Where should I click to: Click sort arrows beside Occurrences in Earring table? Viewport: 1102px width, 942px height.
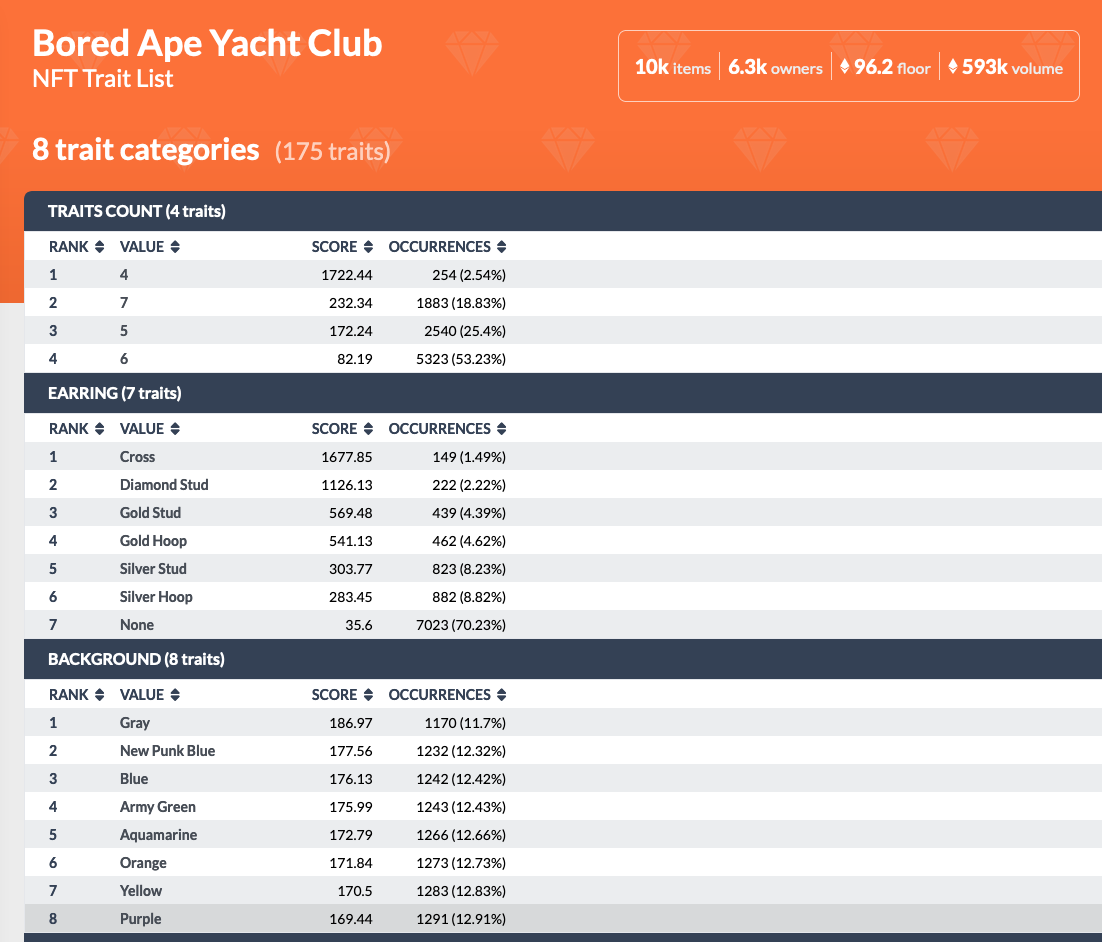click(x=501, y=429)
